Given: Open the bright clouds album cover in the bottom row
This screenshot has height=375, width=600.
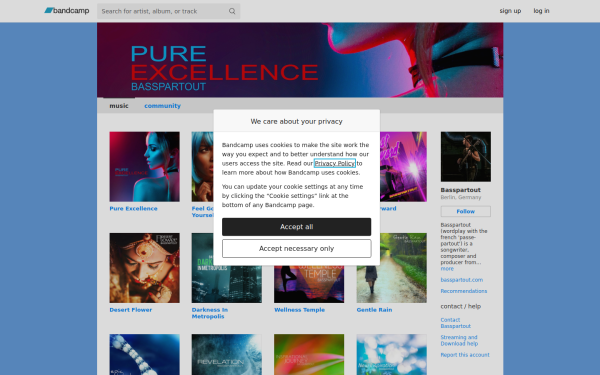Looking at the screenshot, I should click(391, 355).
